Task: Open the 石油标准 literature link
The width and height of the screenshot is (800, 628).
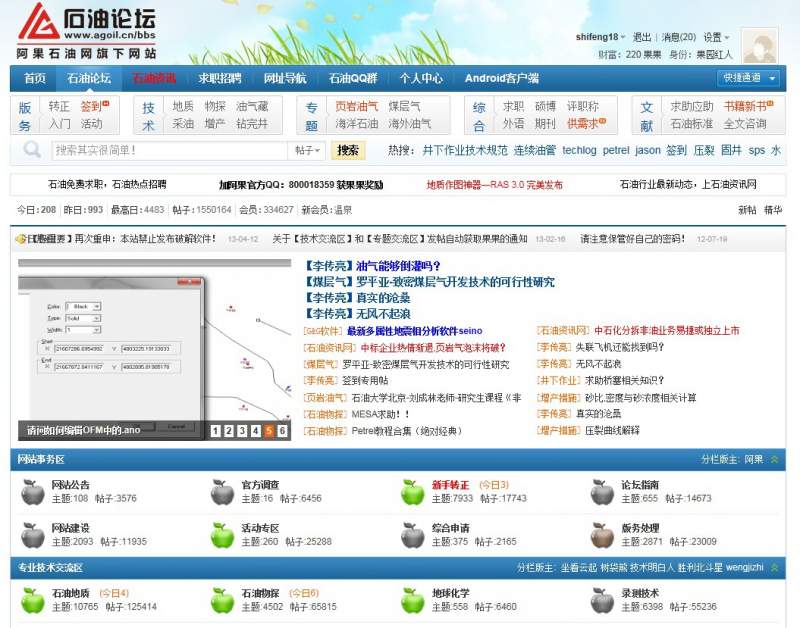Action: coord(691,123)
